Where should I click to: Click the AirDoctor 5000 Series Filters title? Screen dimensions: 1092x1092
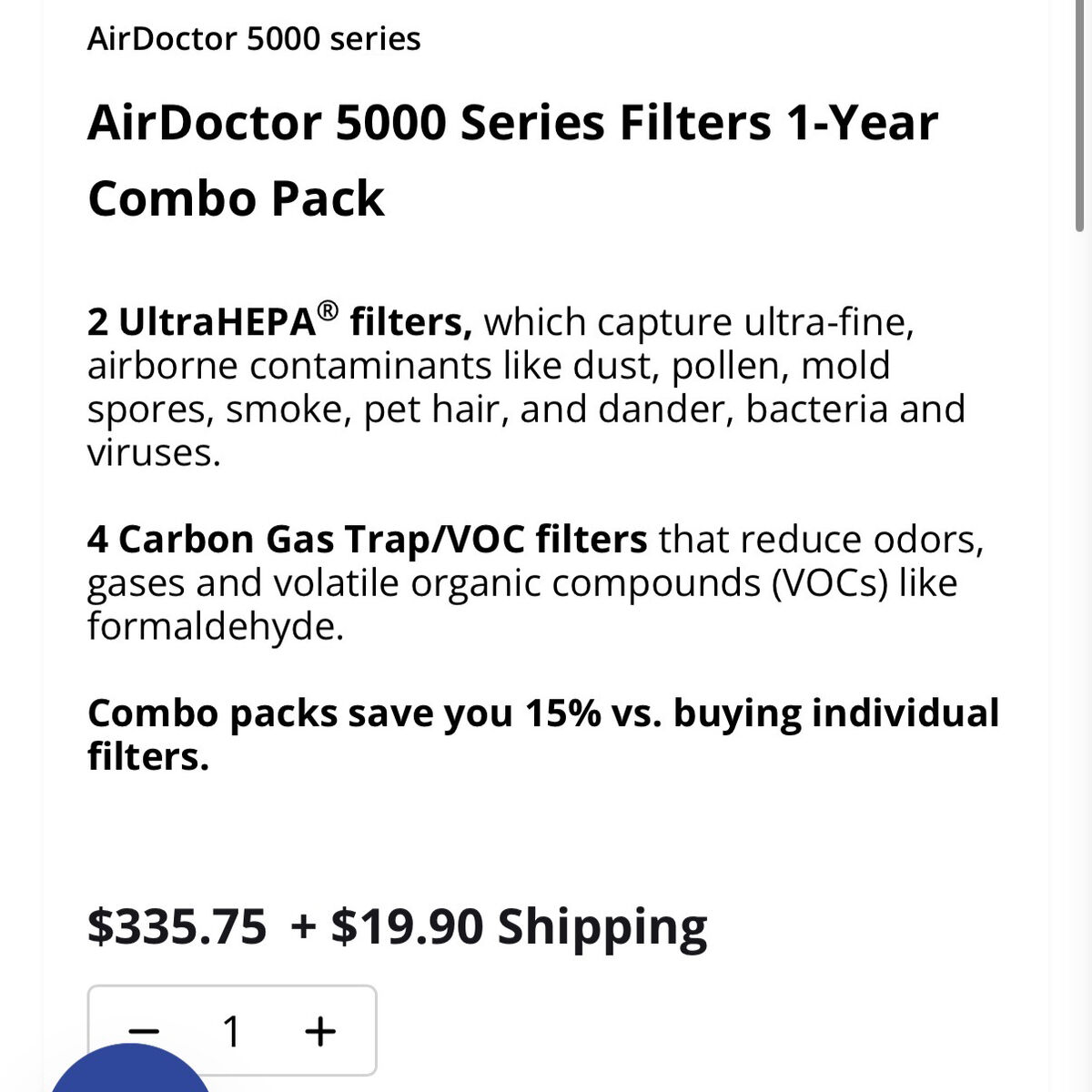pyautogui.click(x=512, y=124)
